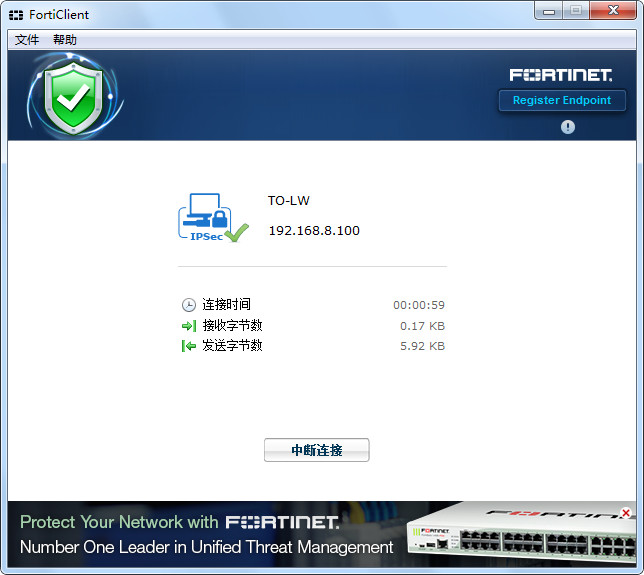
Task: Click the connection time value 00:00:59
Action: (x=419, y=305)
